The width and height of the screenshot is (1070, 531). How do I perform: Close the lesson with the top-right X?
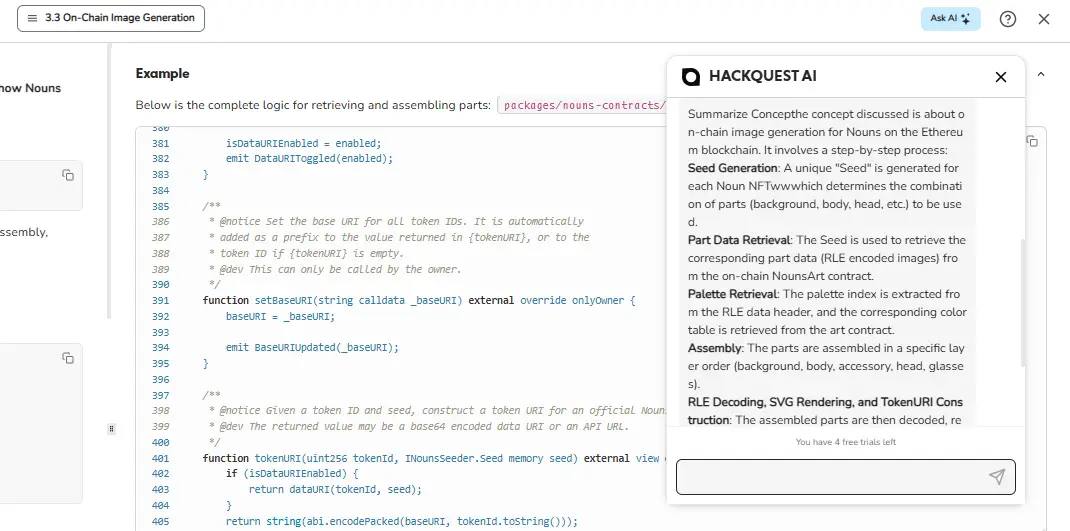1044,19
